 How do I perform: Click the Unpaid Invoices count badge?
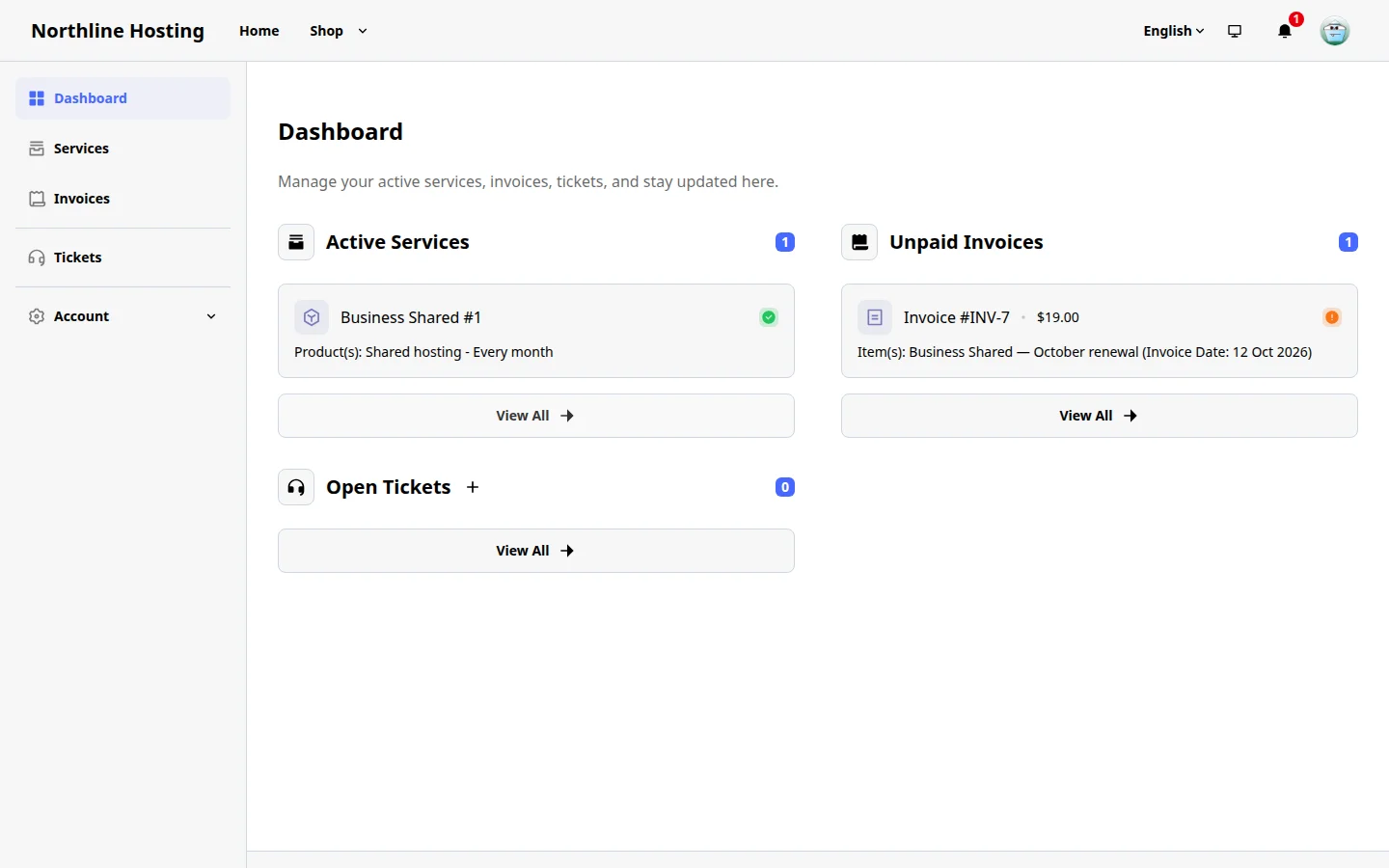[1348, 242]
